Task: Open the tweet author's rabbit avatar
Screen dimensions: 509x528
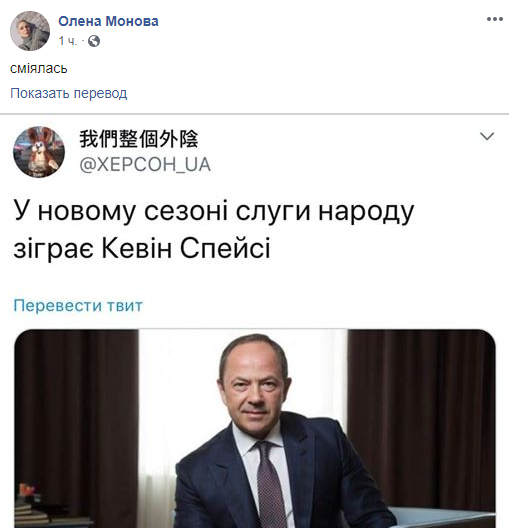Action: click(39, 152)
